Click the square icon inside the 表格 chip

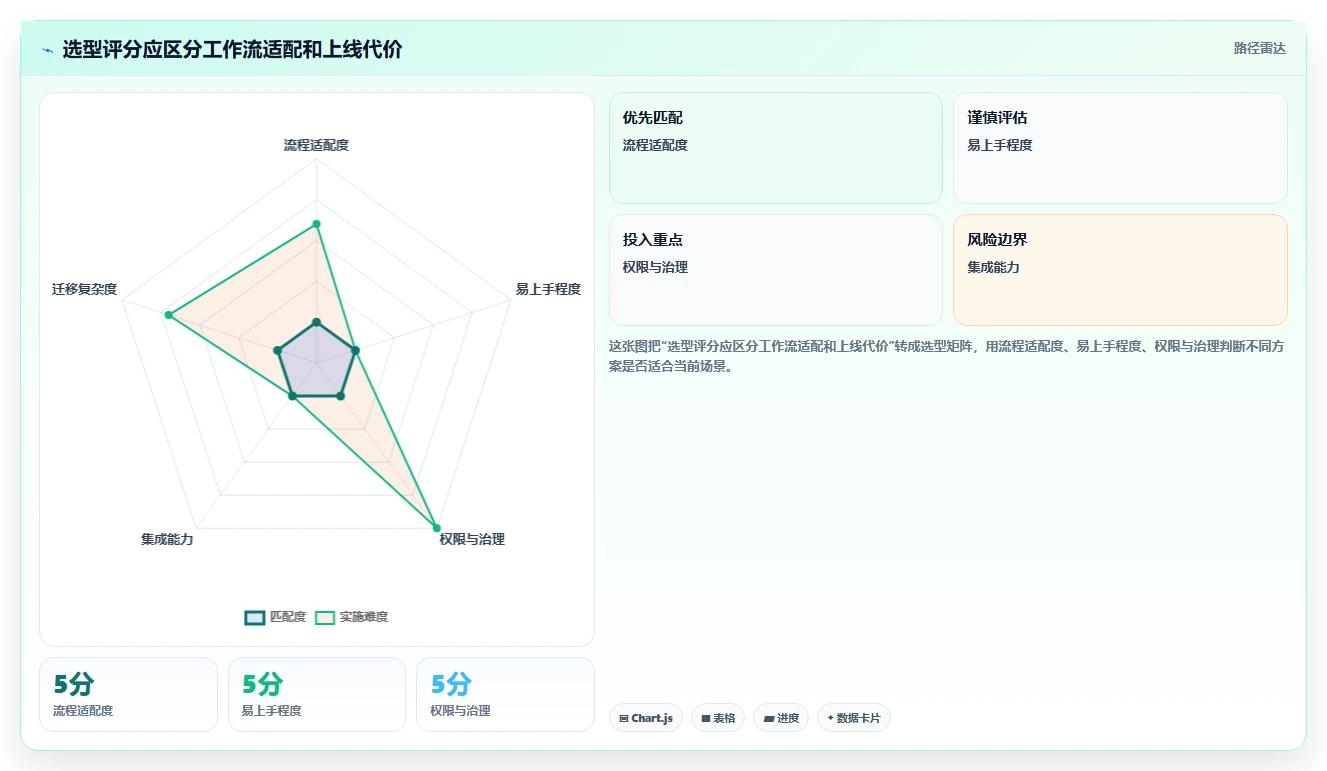click(x=705, y=718)
